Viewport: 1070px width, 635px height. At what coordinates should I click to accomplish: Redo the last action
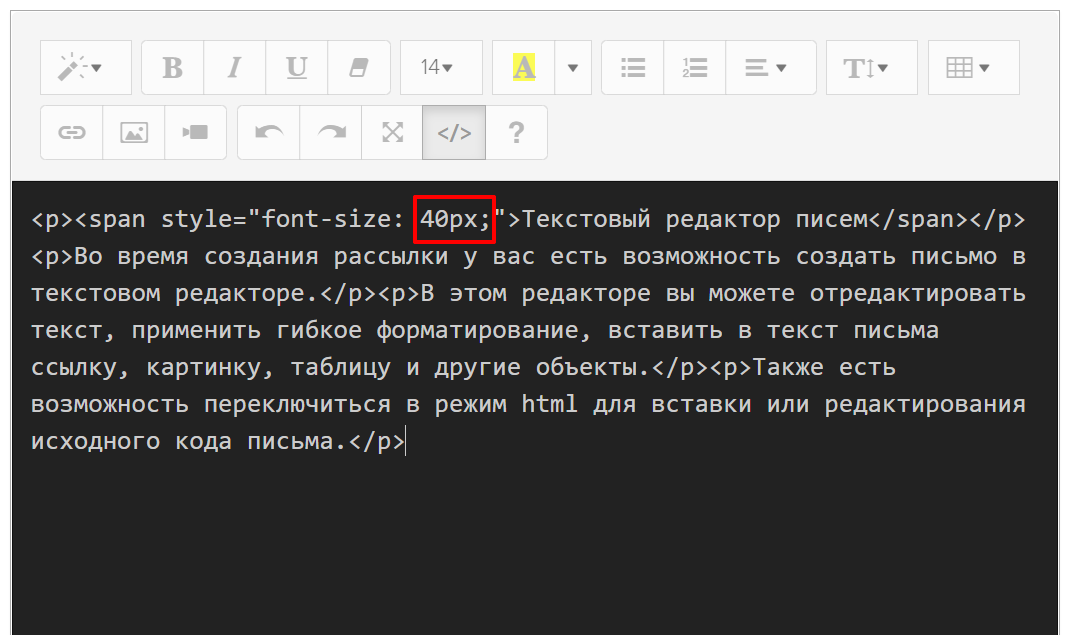(x=330, y=132)
